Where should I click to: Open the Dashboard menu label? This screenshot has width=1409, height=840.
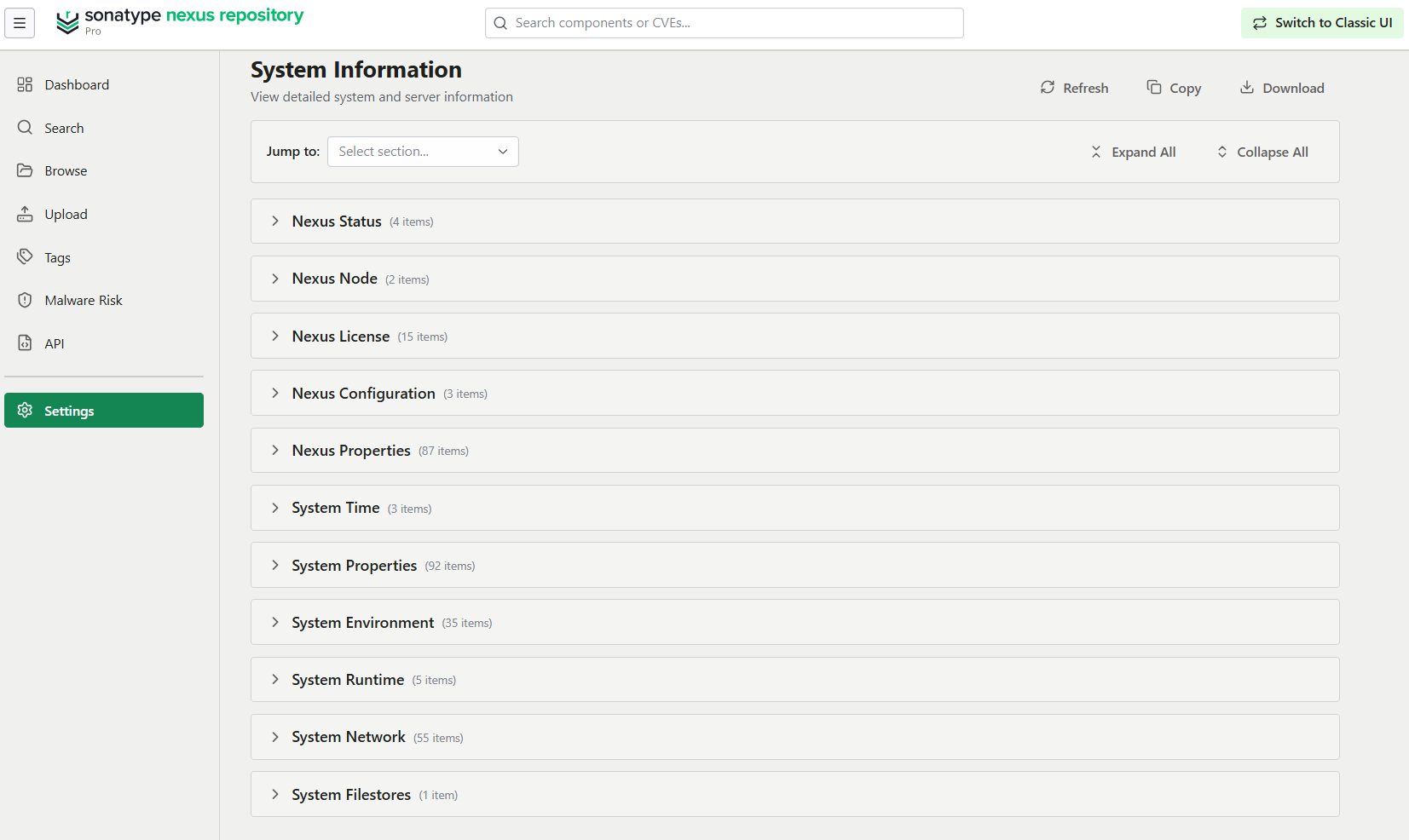77,84
